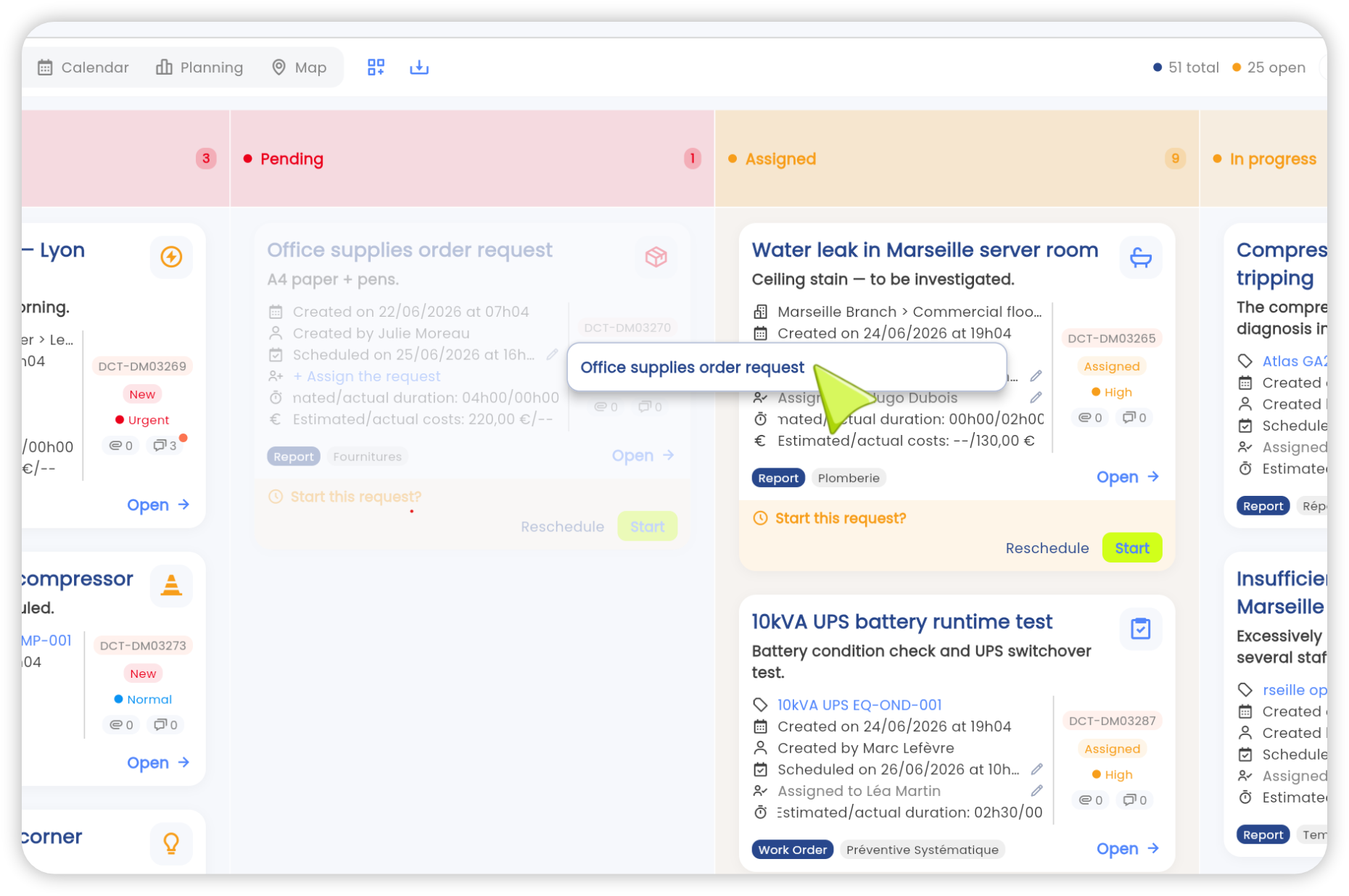Click the 10kVA UPS battery runtime test title
Viewport: 1349px width, 896px height.
coord(902,622)
